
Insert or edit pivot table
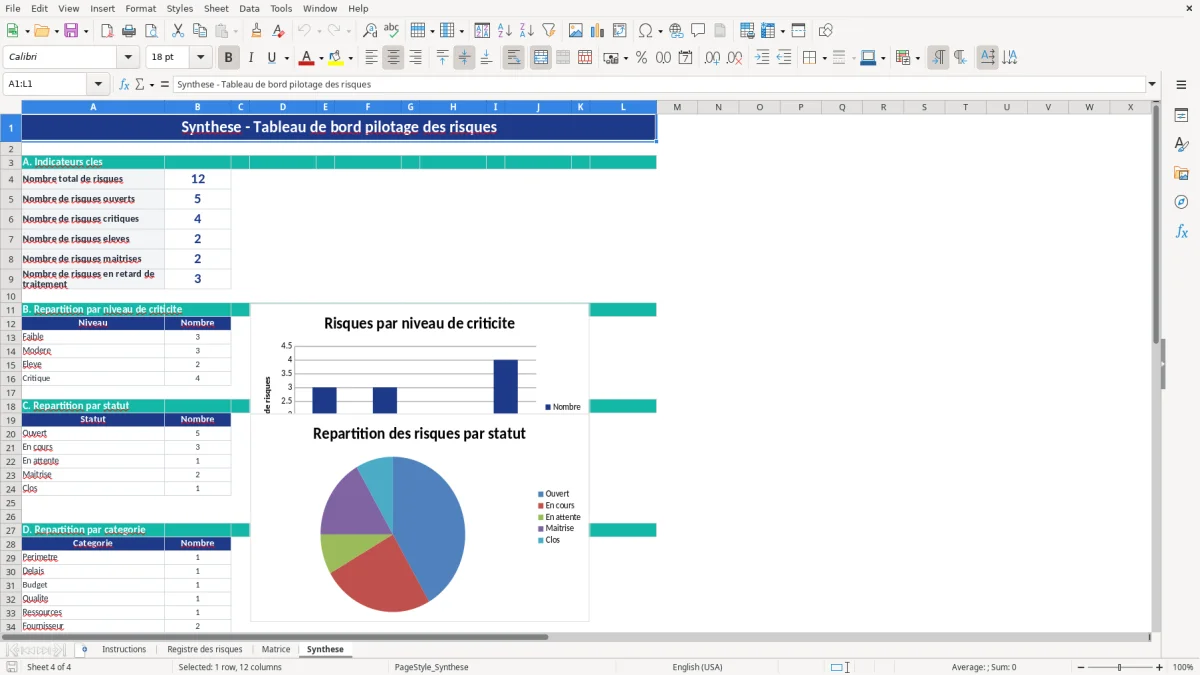(620, 31)
